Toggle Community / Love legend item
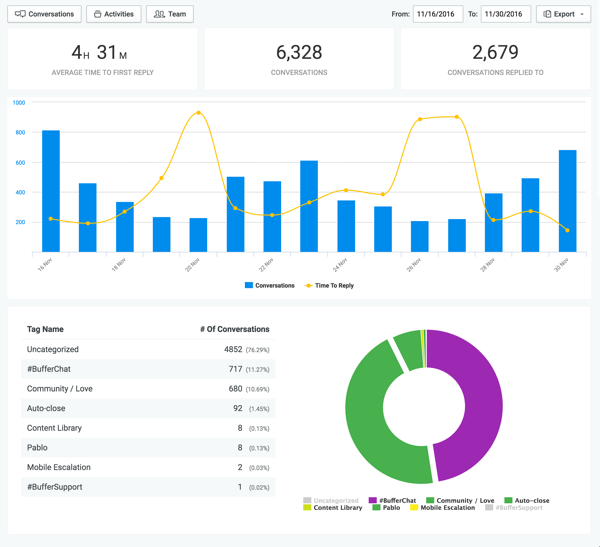The width and height of the screenshot is (600, 547). click(x=460, y=500)
